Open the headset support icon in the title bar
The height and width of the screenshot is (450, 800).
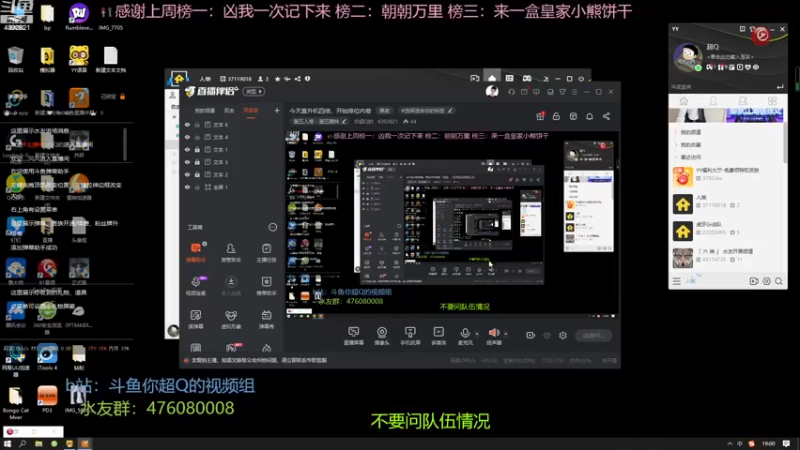pos(511,92)
